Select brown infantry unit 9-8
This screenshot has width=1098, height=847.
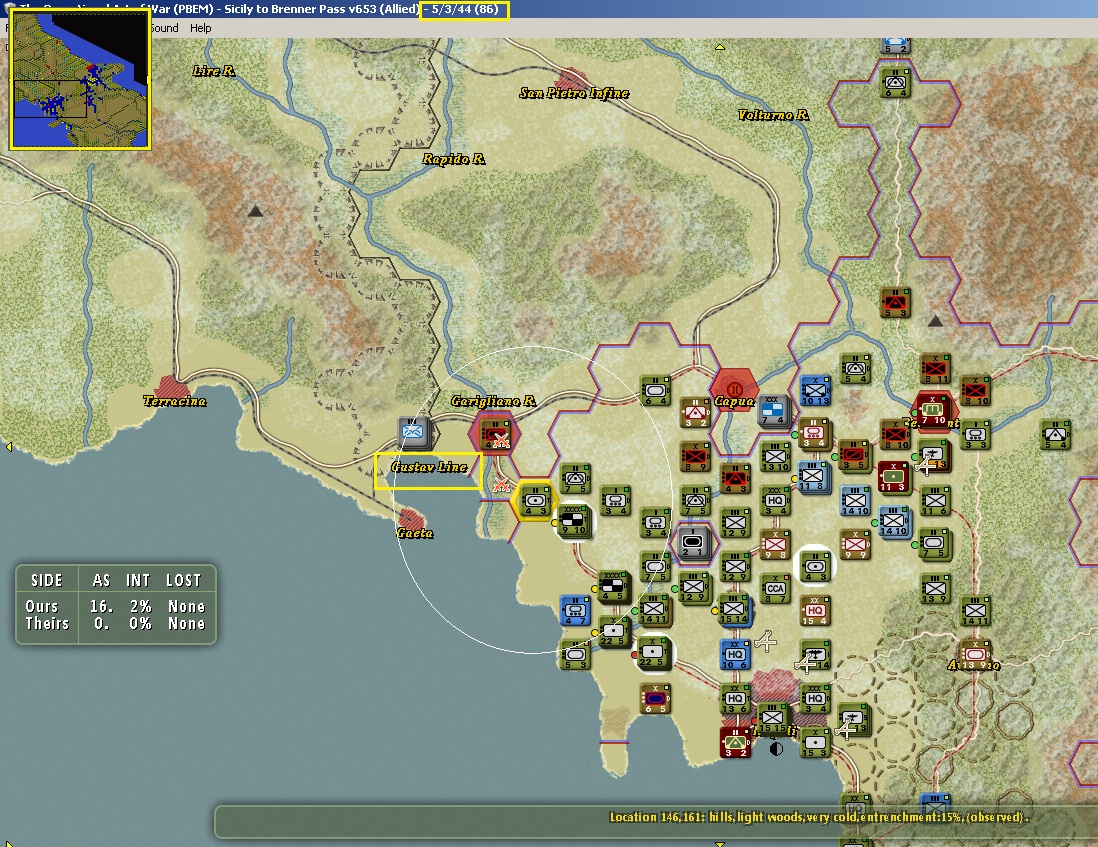(x=774, y=545)
